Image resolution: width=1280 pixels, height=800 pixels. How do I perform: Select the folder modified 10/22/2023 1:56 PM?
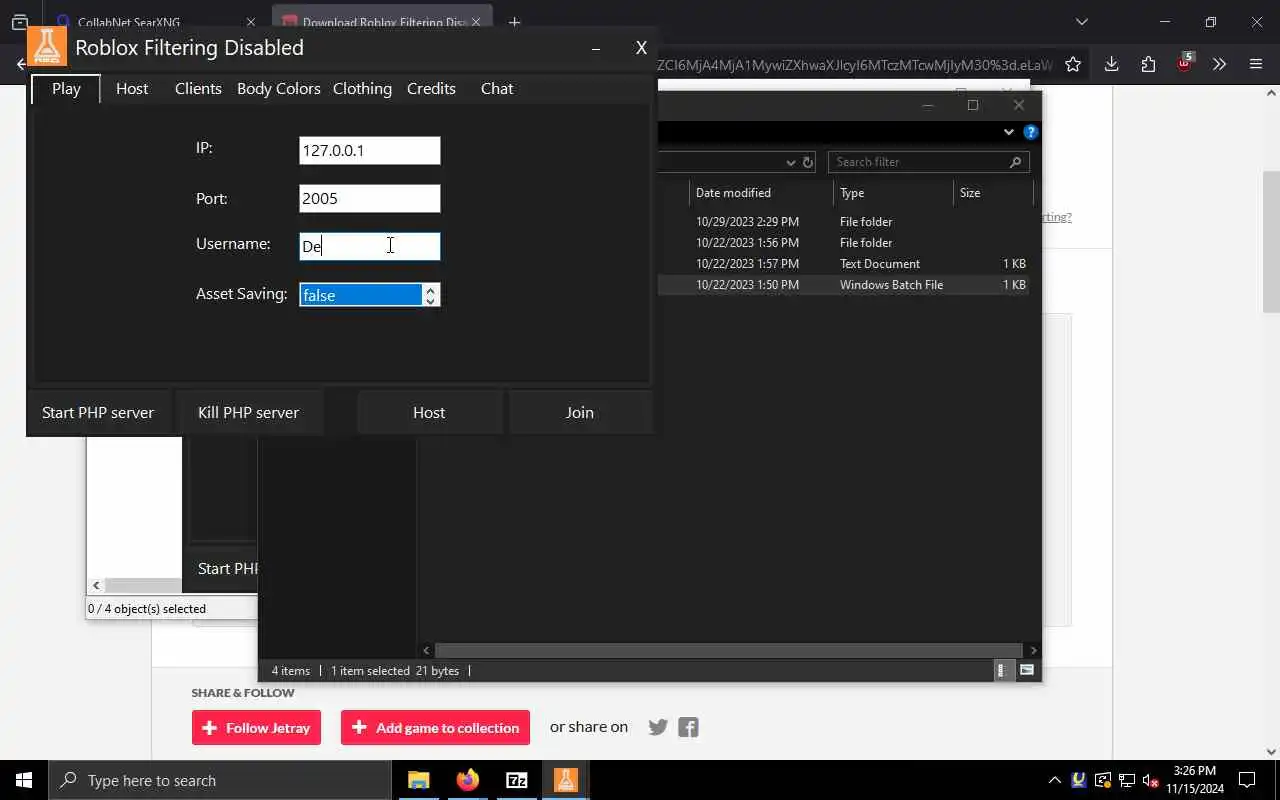[843, 243]
